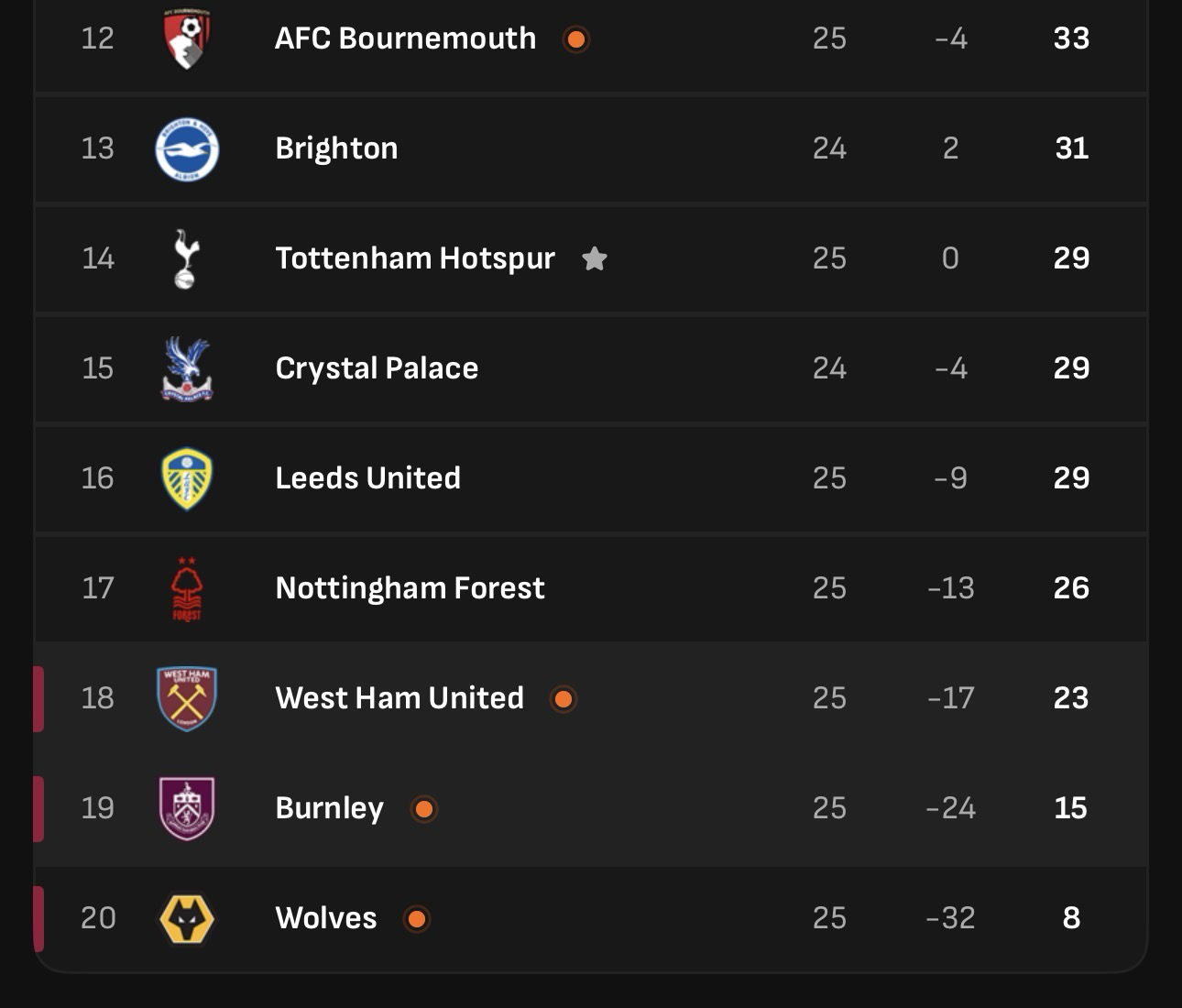Click the West Ham United club crest
This screenshot has width=1182, height=1008.
(x=187, y=698)
